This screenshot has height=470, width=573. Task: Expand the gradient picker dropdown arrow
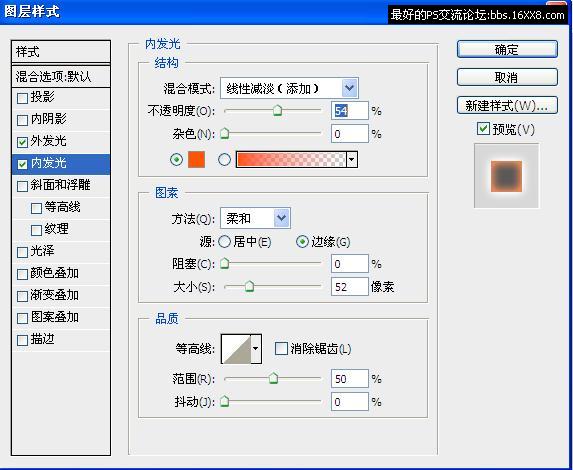(x=352, y=160)
